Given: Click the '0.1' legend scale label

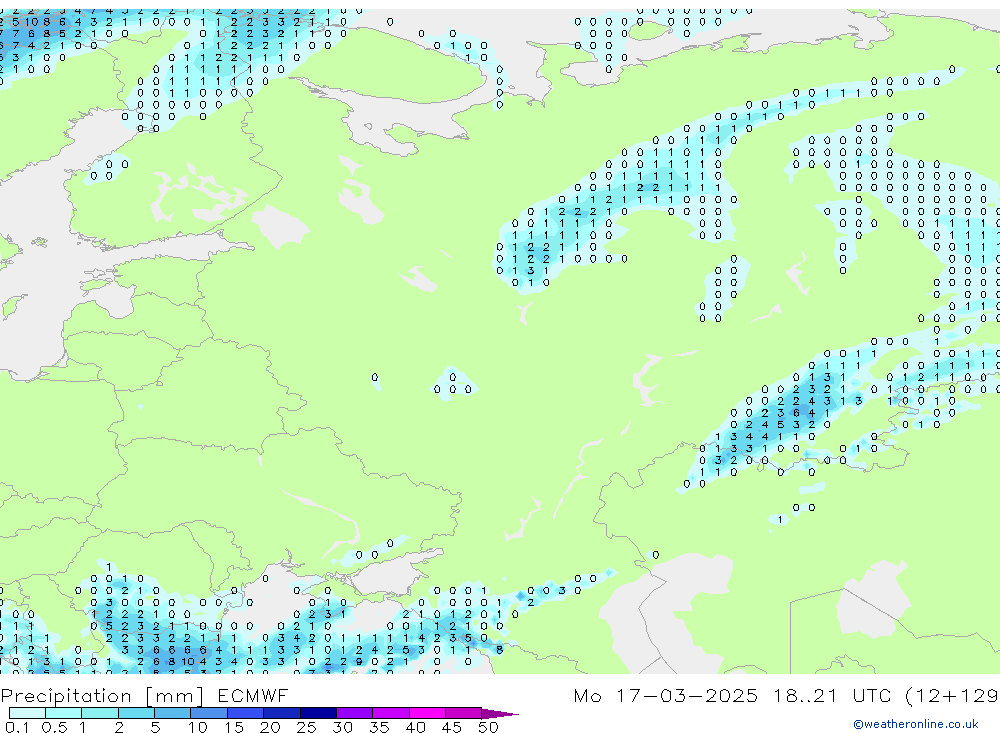Looking at the screenshot, I should [x=17, y=727].
